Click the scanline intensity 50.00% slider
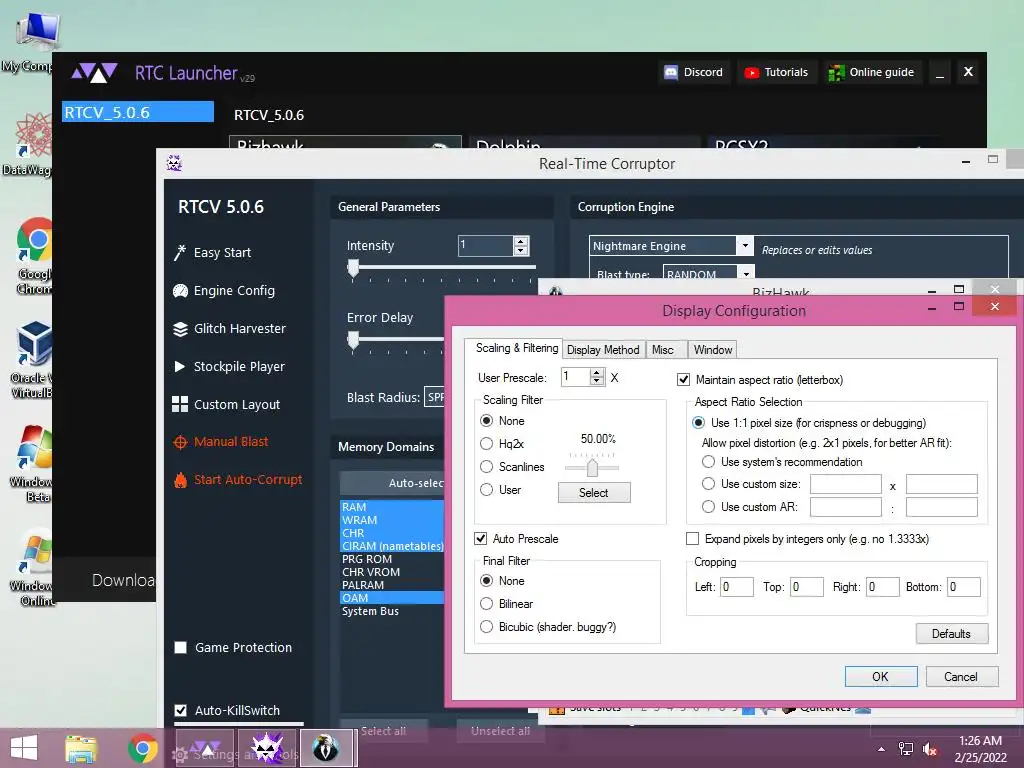This screenshot has height=768, width=1024. coord(592,468)
